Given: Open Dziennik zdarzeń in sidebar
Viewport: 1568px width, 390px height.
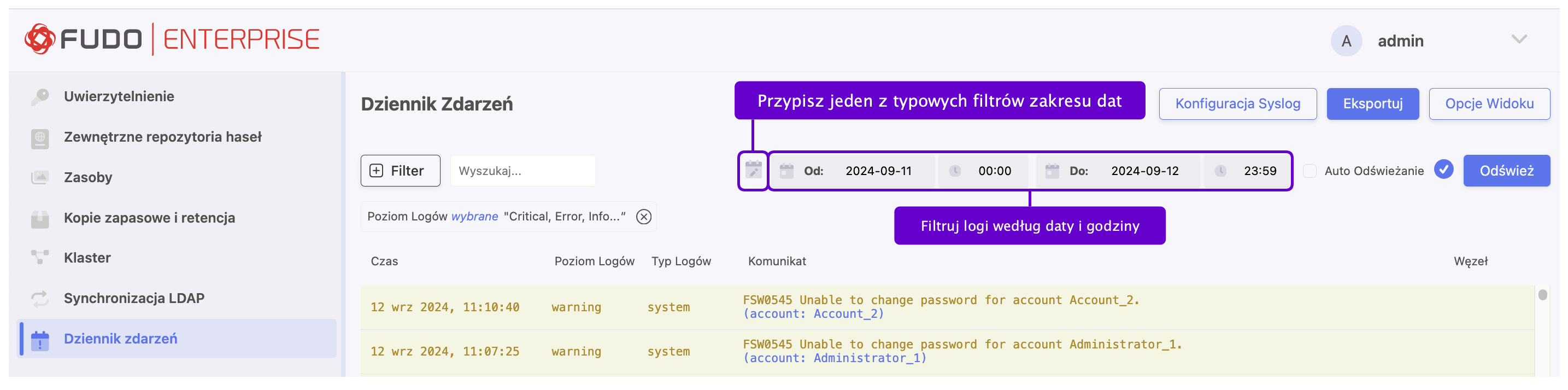Looking at the screenshot, I should point(121,339).
